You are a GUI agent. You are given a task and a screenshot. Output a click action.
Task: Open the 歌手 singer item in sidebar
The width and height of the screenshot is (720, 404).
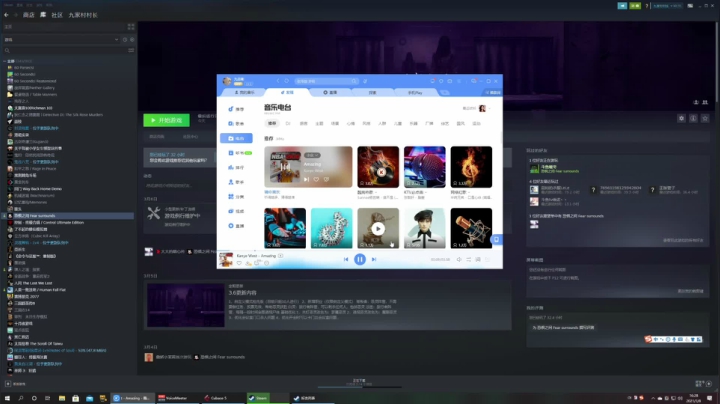(x=236, y=182)
